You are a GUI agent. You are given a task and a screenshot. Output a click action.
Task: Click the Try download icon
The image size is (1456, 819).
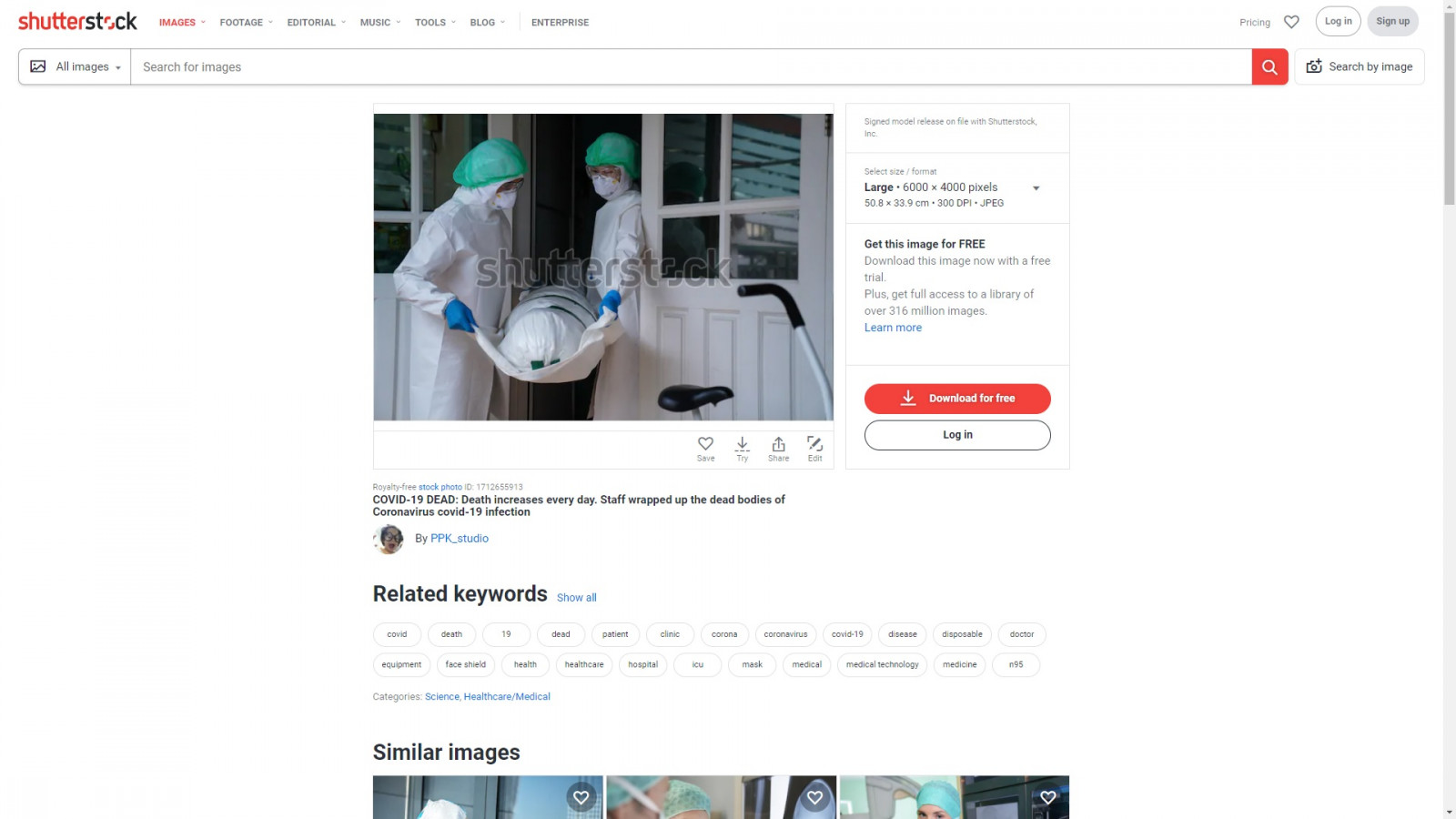click(x=743, y=445)
